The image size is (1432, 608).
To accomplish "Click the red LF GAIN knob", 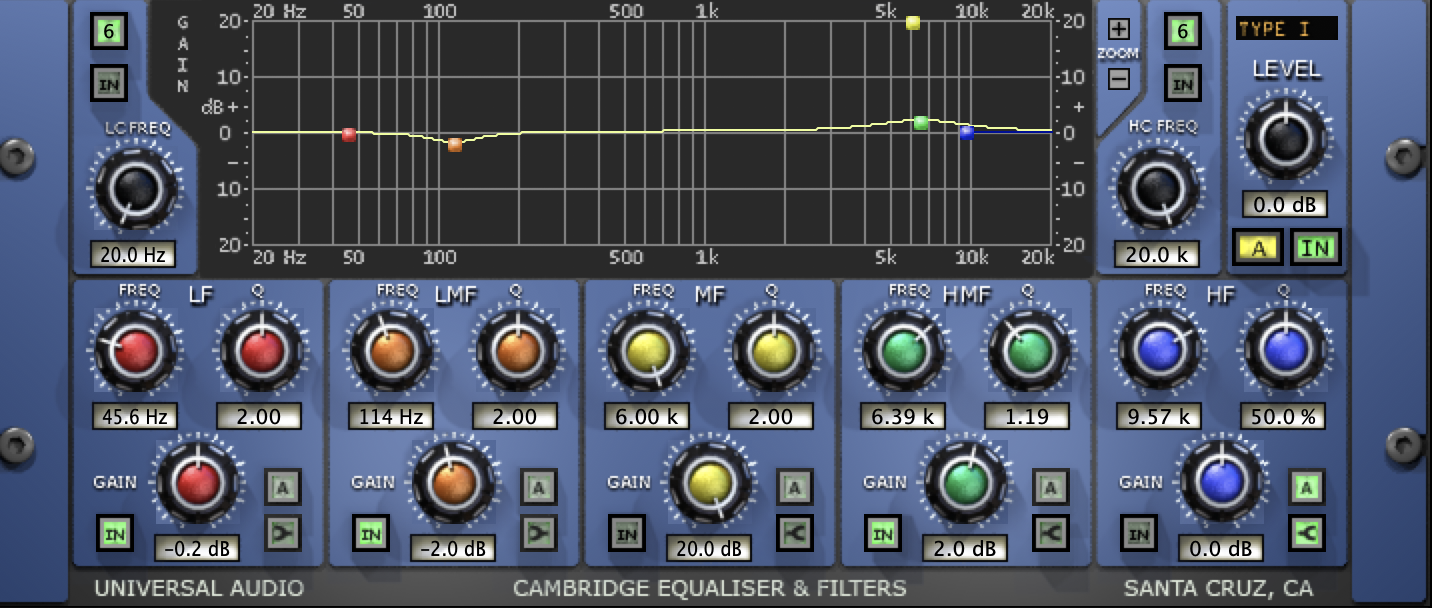I will [x=197, y=482].
